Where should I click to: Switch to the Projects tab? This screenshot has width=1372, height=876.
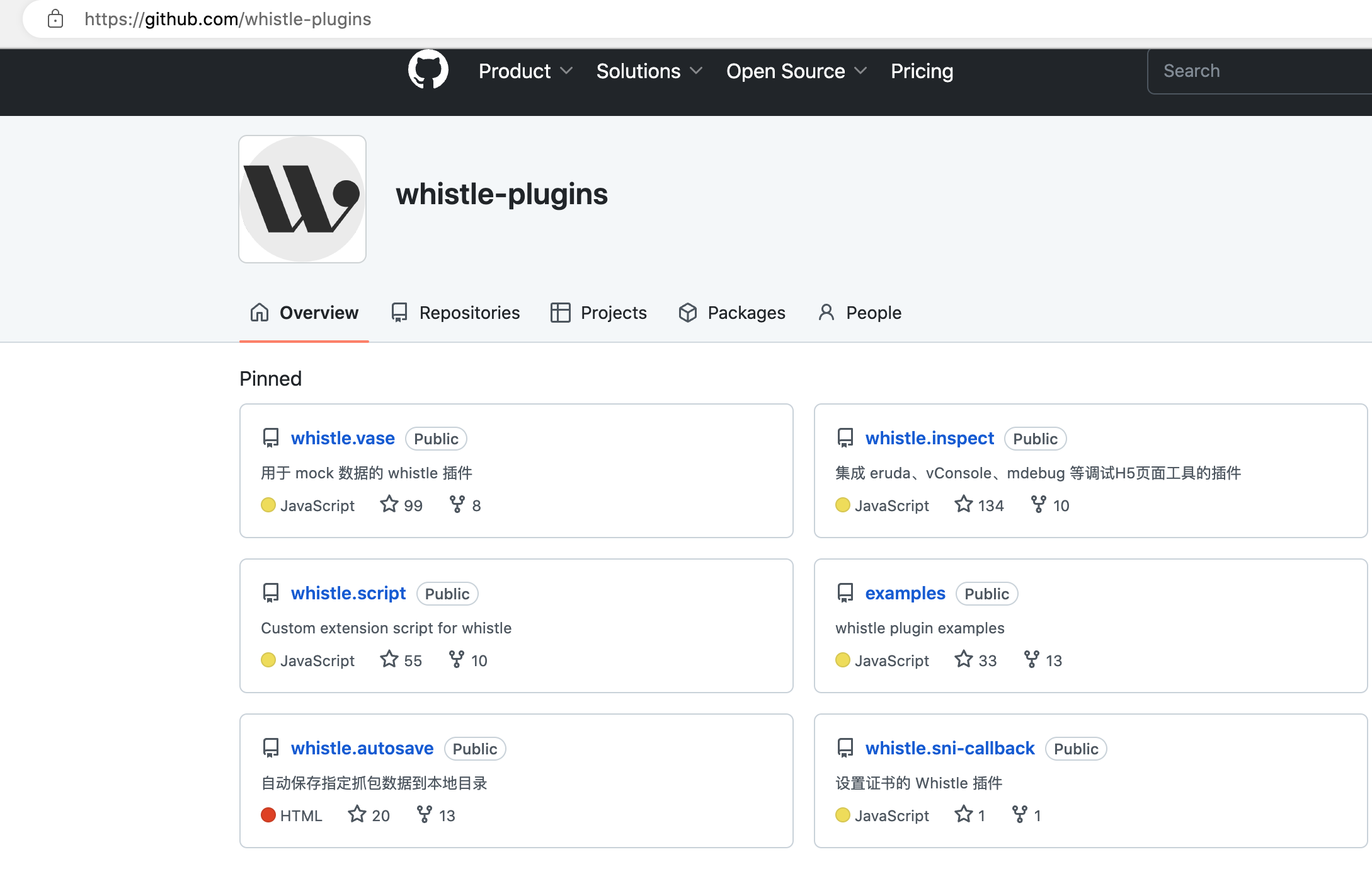click(x=598, y=313)
